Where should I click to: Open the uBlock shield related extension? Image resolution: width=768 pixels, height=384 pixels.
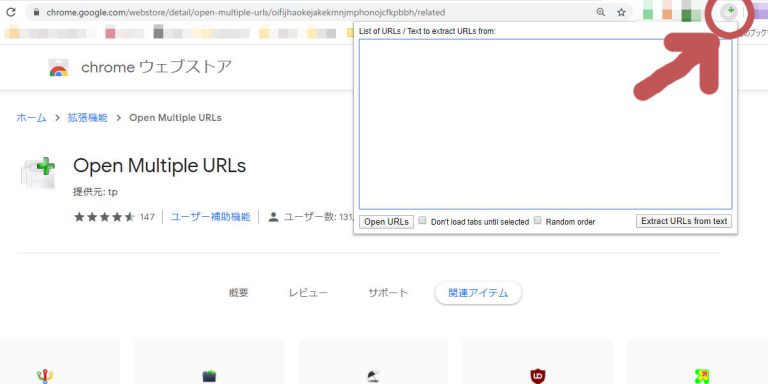[538, 376]
